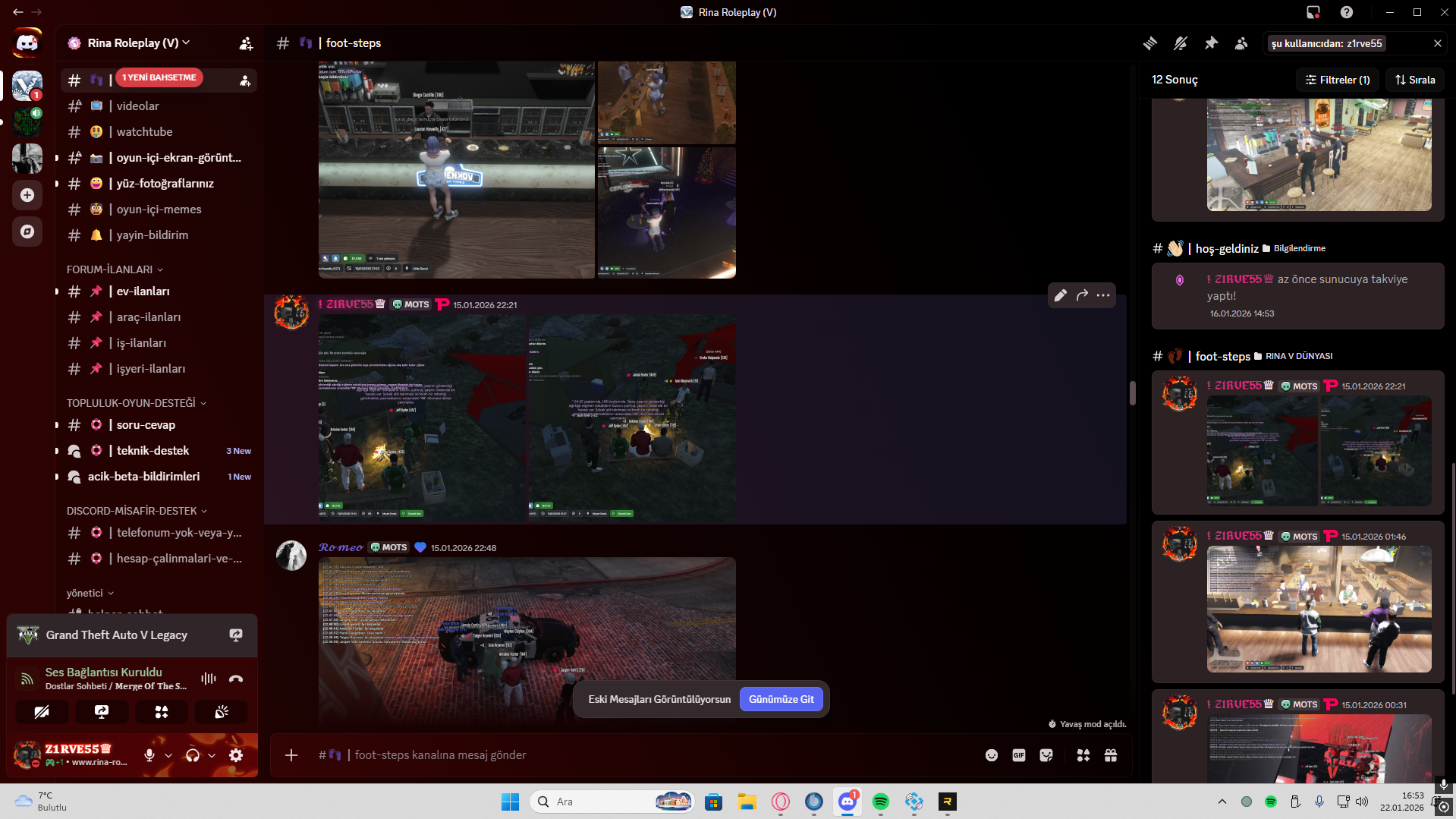Open the Sırala sort menu
1456x819 pixels.
coord(1416,80)
